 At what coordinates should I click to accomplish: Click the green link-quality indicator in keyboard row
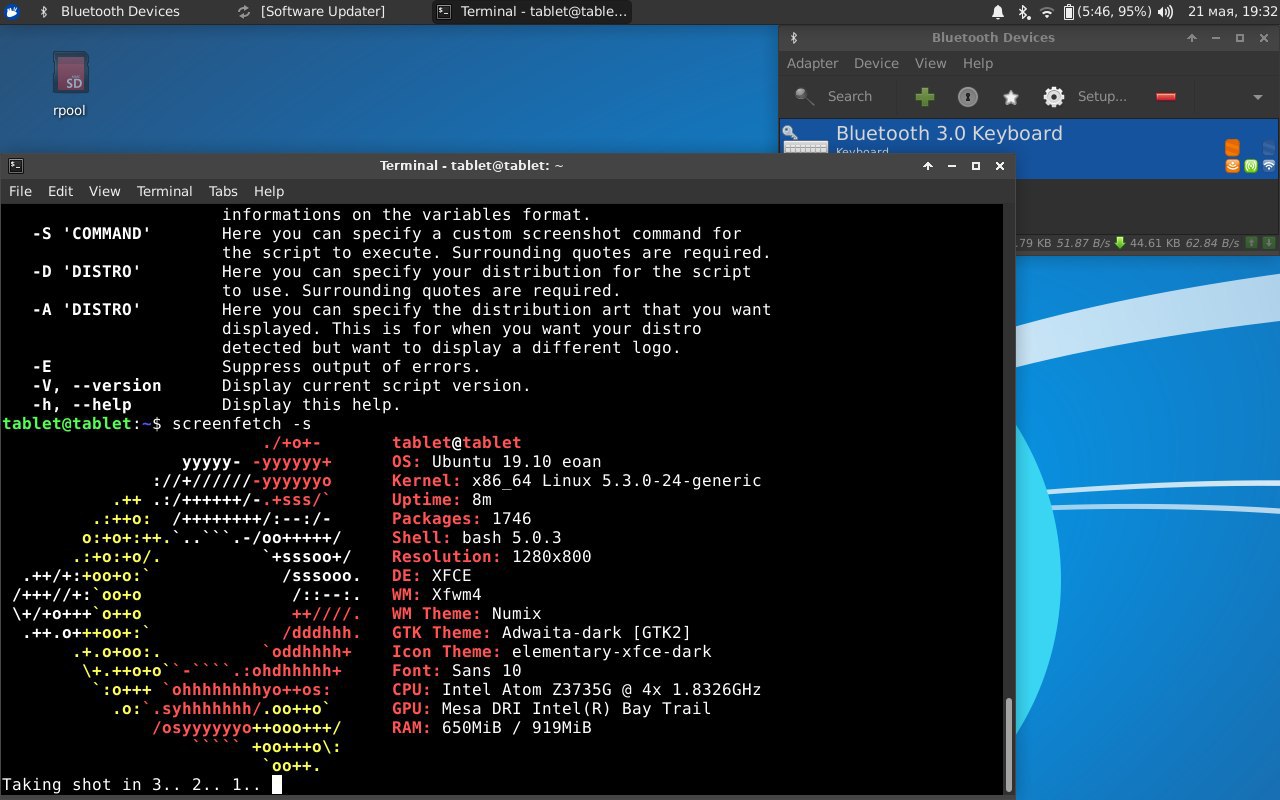click(x=1251, y=165)
